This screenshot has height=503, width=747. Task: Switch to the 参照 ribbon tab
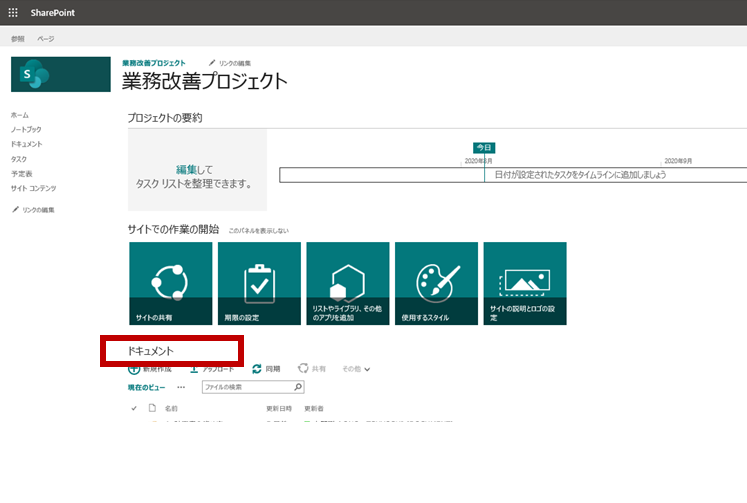tap(18, 39)
